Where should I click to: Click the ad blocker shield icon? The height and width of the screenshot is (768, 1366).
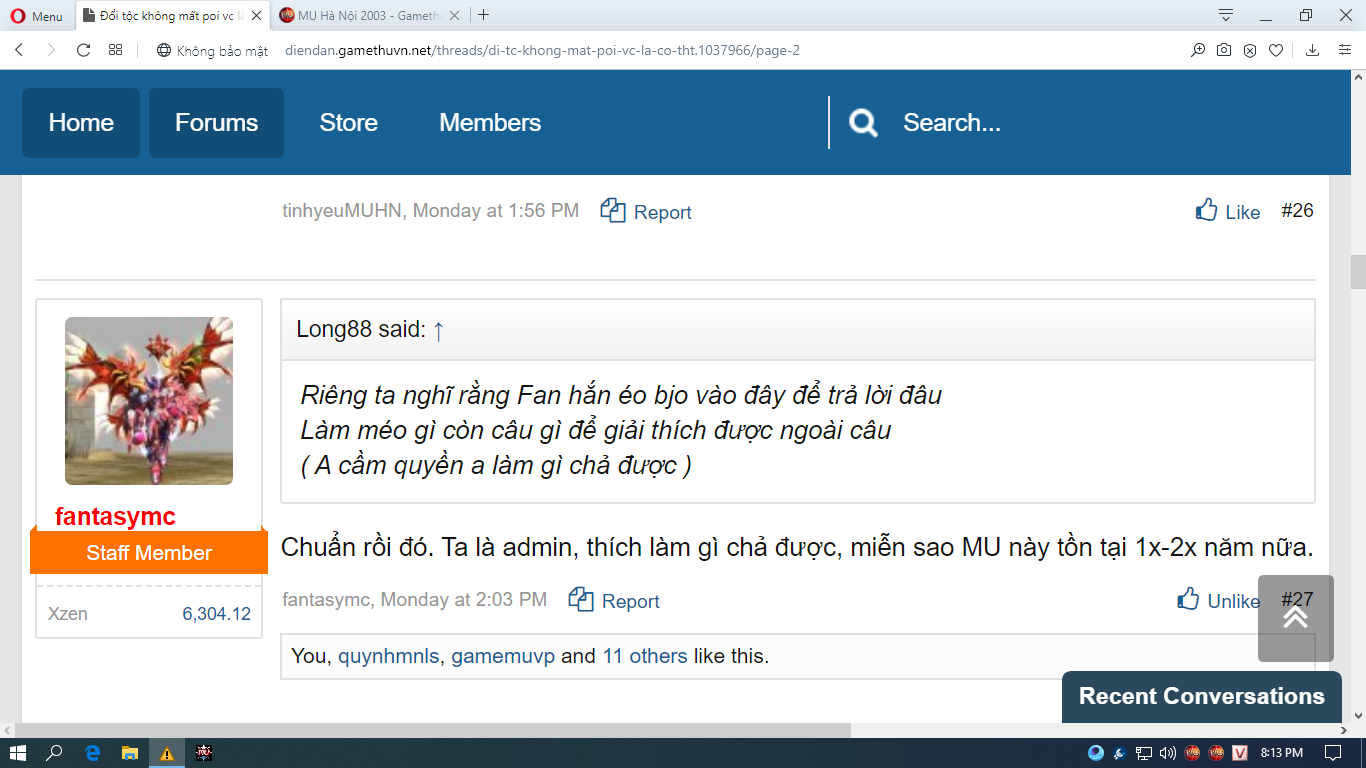1250,50
